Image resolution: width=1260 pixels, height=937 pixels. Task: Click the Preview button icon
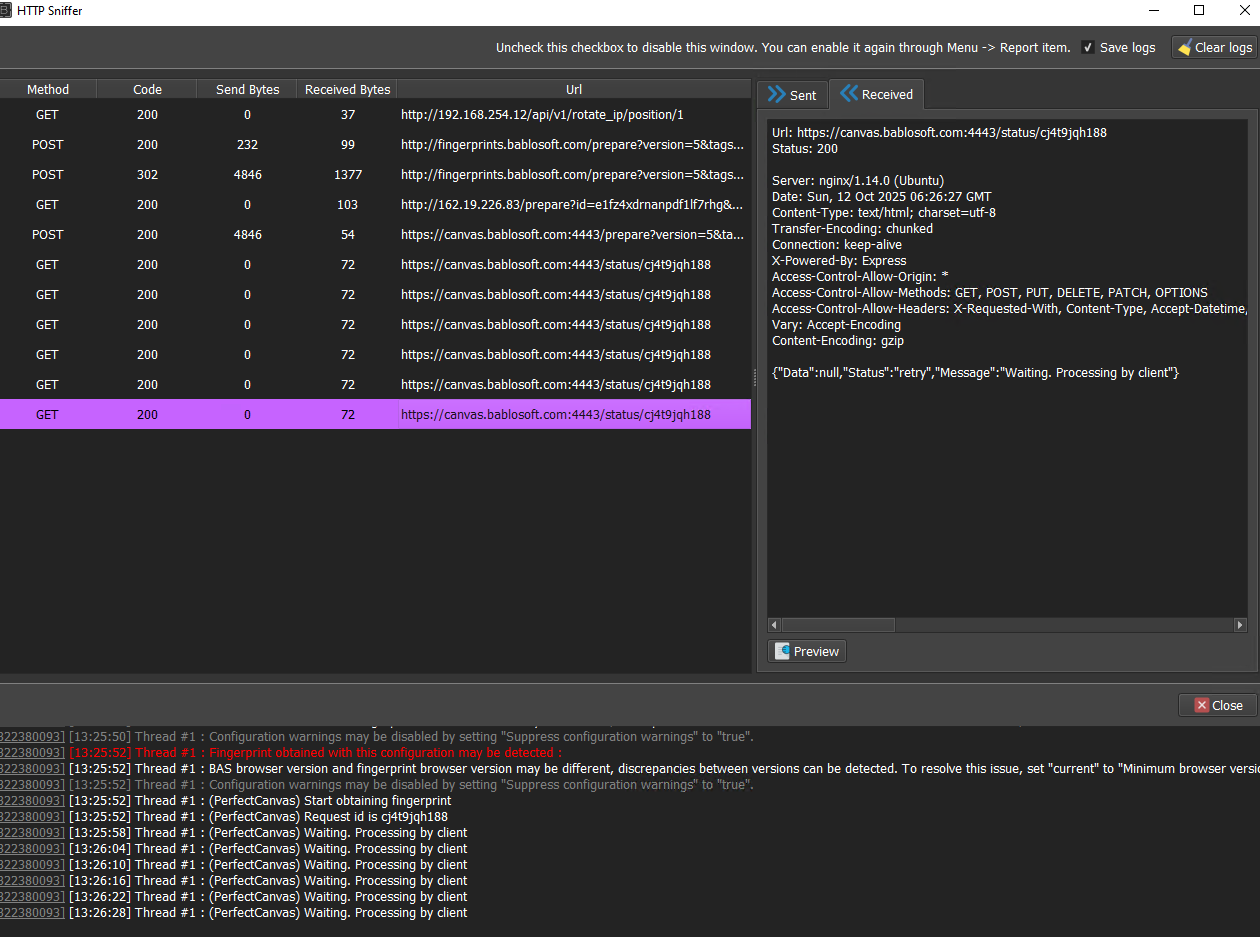(783, 651)
